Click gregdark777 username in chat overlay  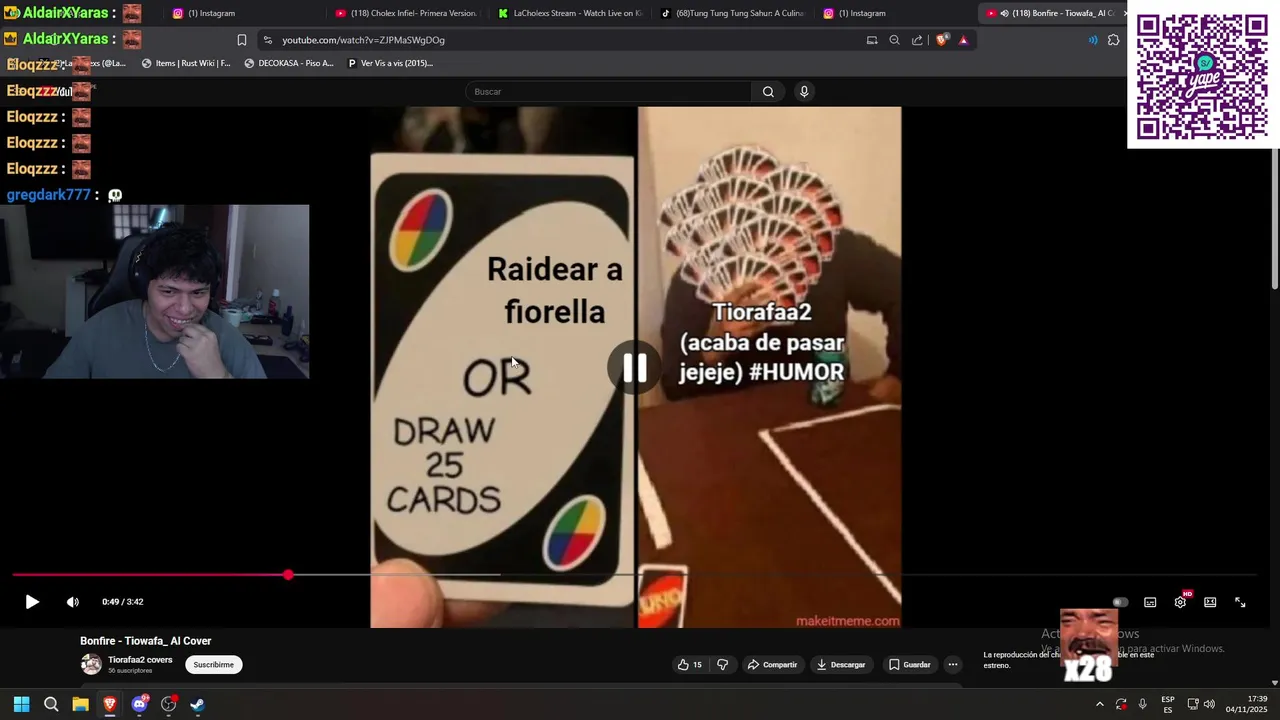point(48,195)
